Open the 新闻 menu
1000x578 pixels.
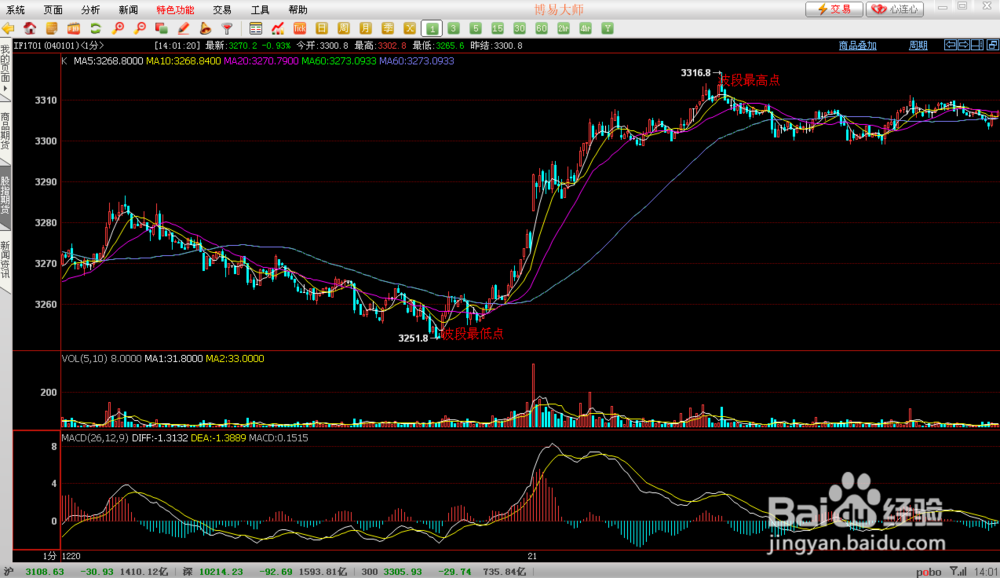[128, 10]
